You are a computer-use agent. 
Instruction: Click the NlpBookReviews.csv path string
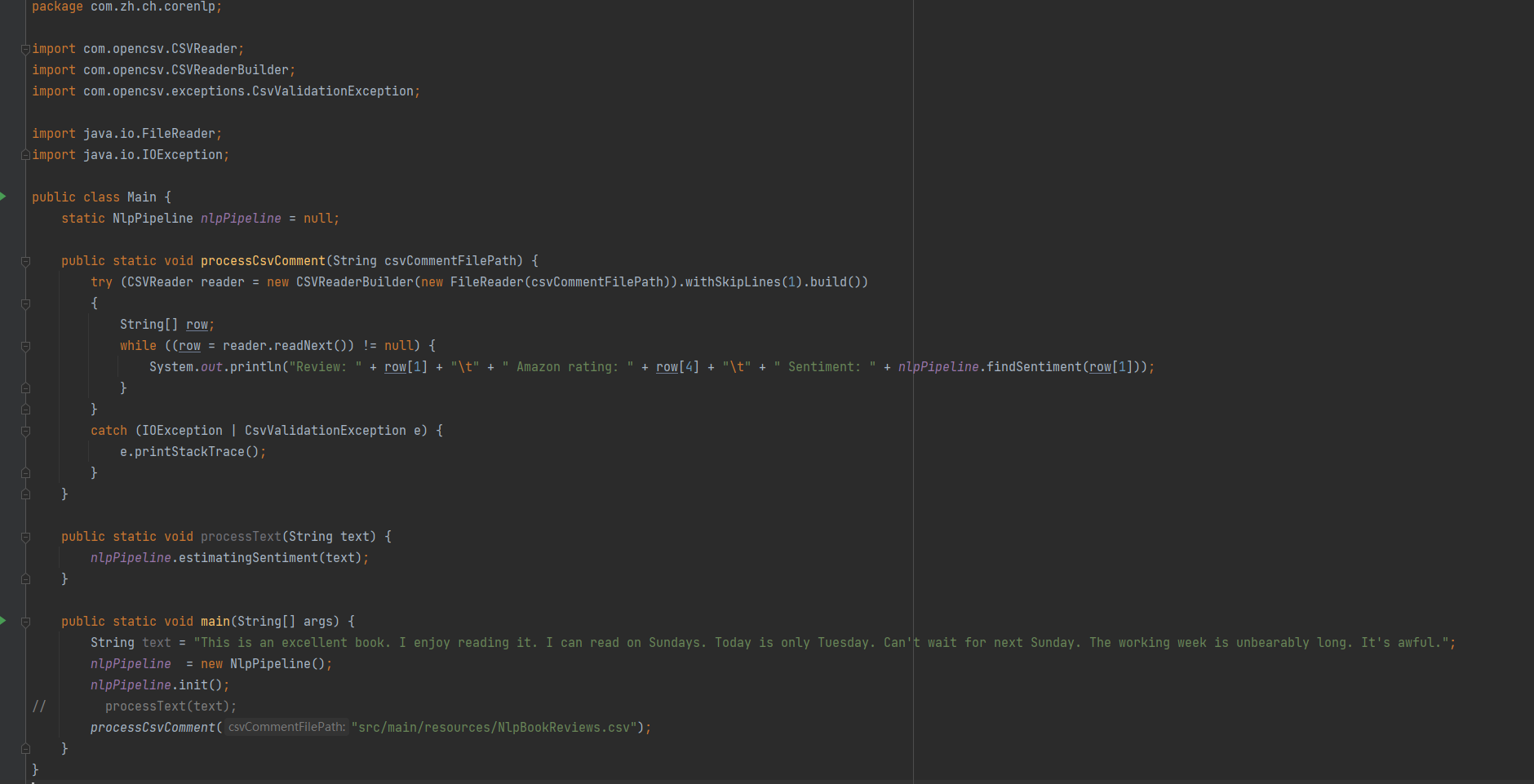494,728
